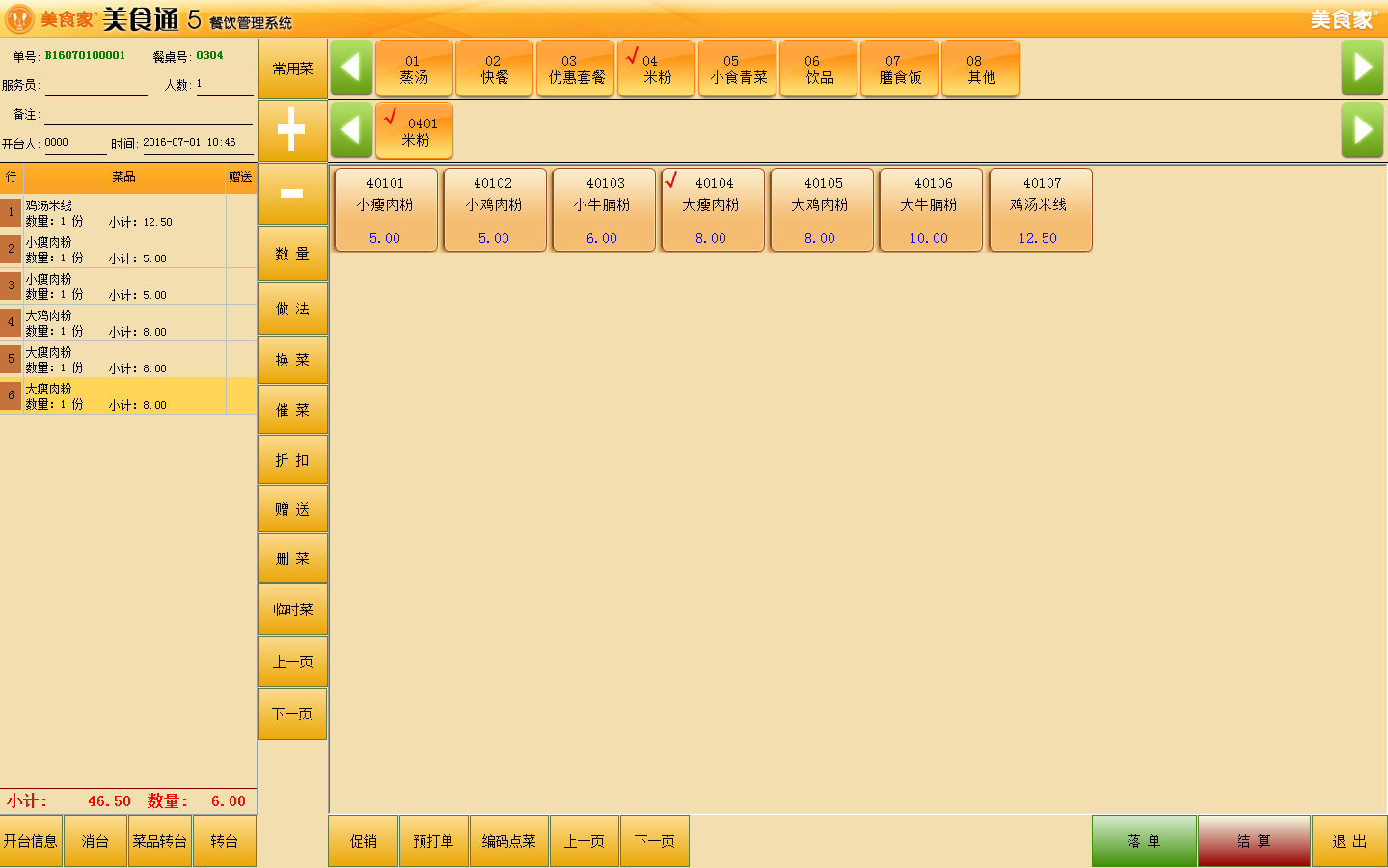Toggle the 0401 米粉 subcategory
1388x868 pixels.
[414, 132]
